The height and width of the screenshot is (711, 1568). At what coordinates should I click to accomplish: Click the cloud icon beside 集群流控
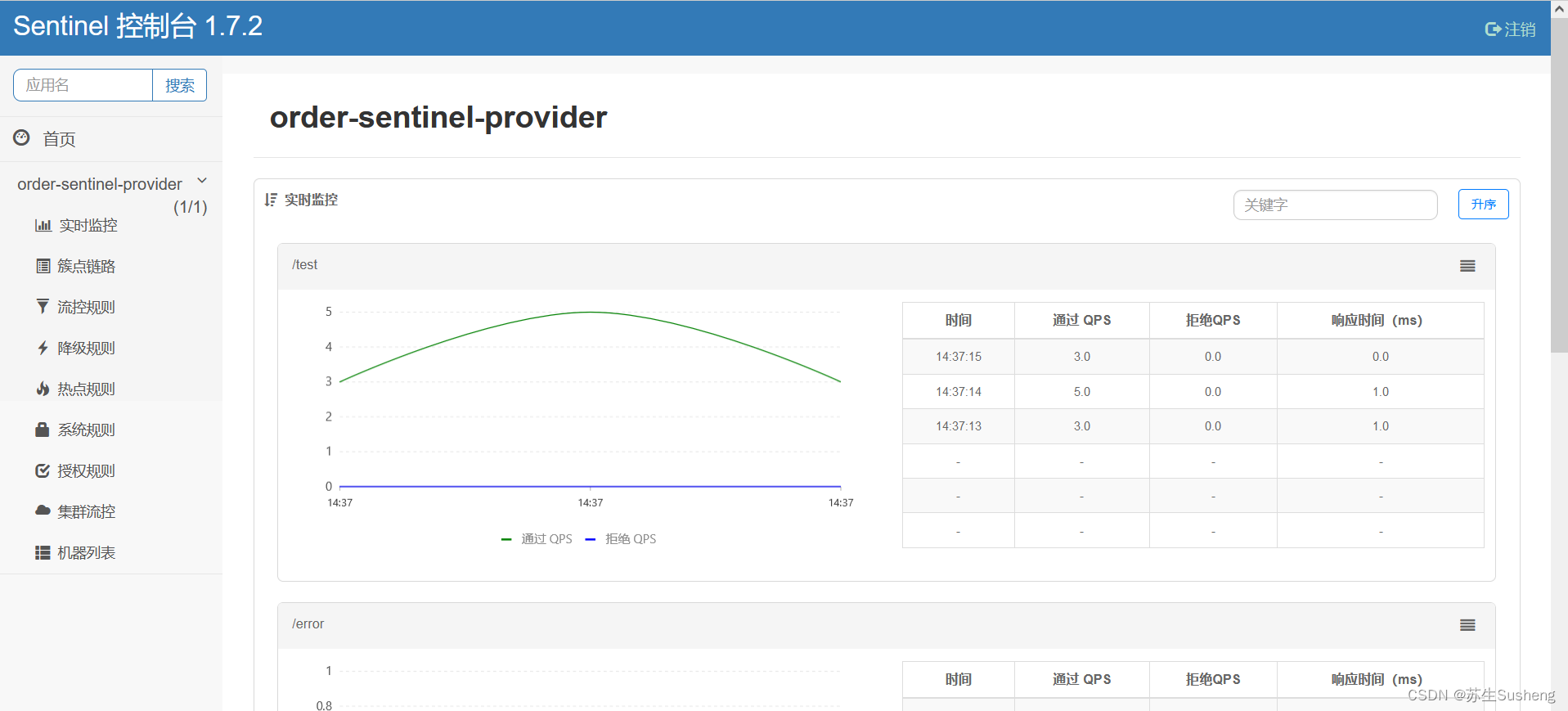coord(43,510)
